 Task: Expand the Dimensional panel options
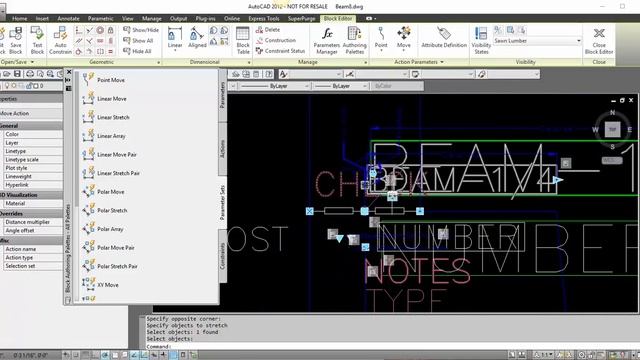[249, 62]
